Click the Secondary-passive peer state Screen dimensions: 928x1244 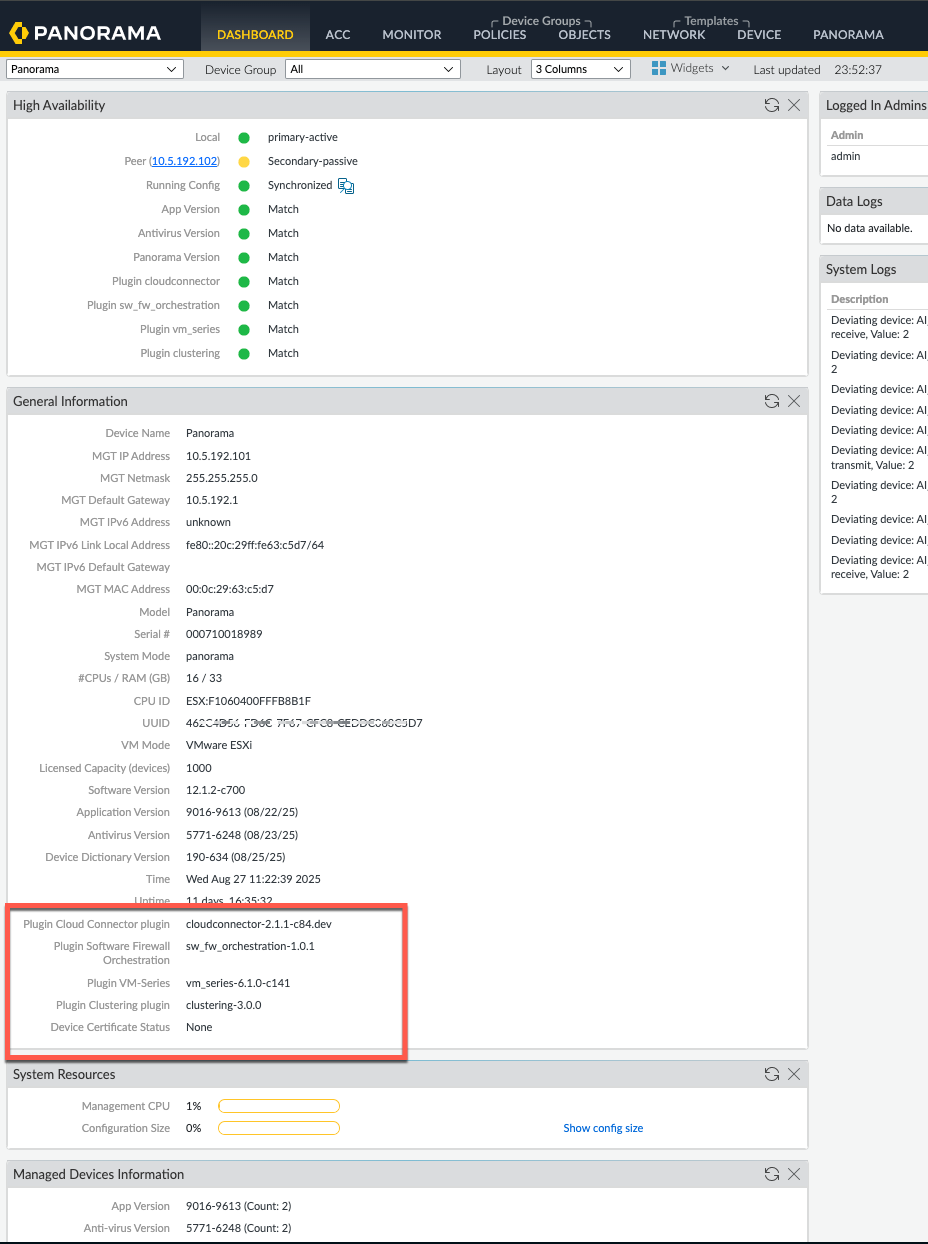313,161
